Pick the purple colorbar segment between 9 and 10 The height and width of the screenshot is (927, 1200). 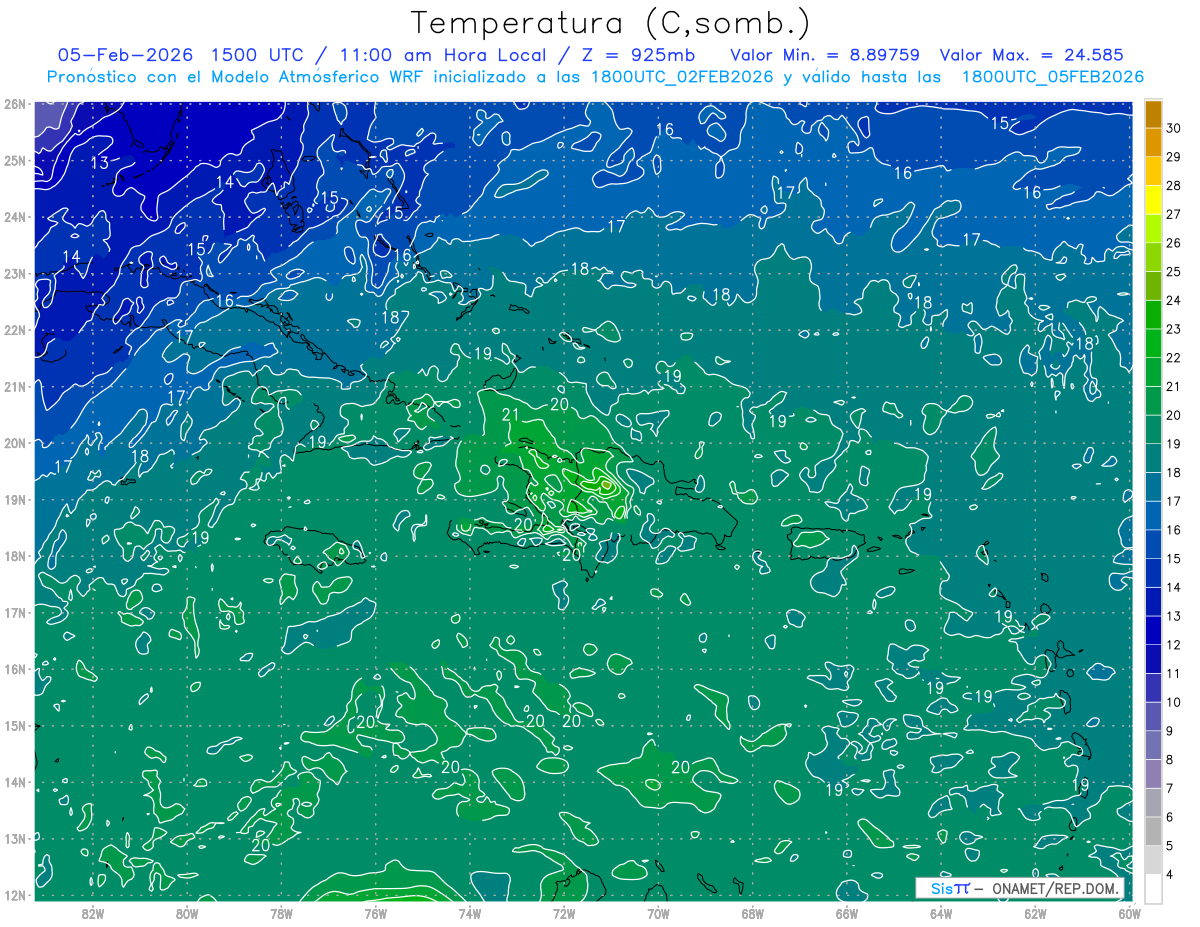coord(1153,717)
